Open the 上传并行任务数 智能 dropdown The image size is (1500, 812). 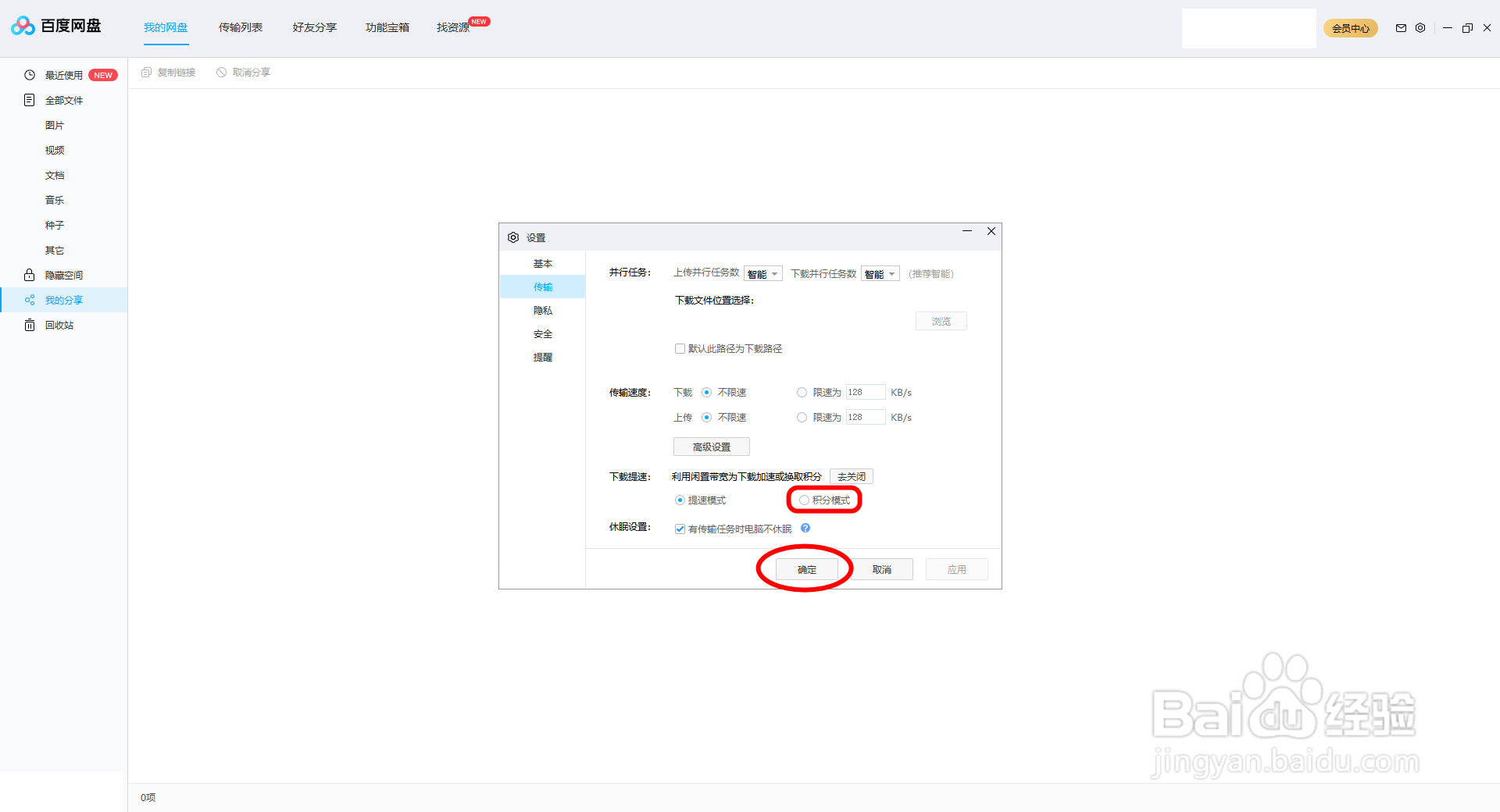click(763, 273)
